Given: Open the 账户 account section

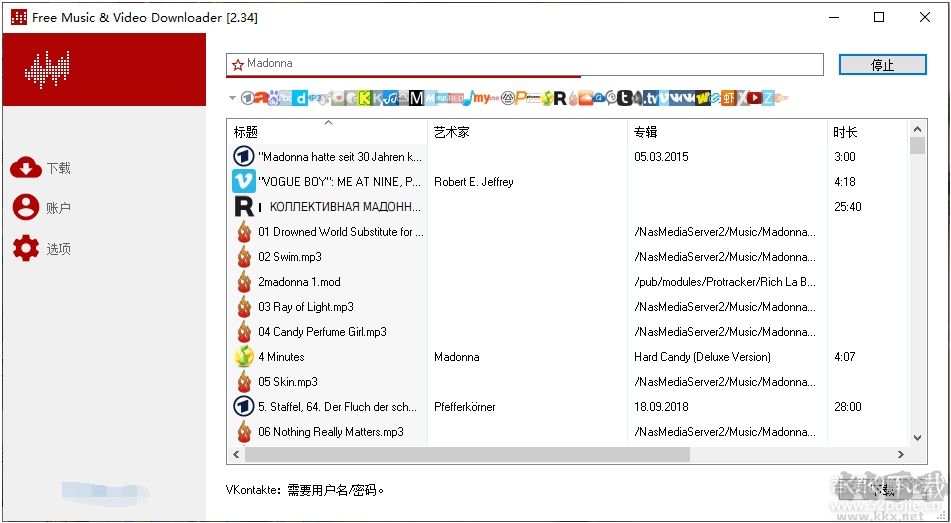Looking at the screenshot, I should point(41,208).
